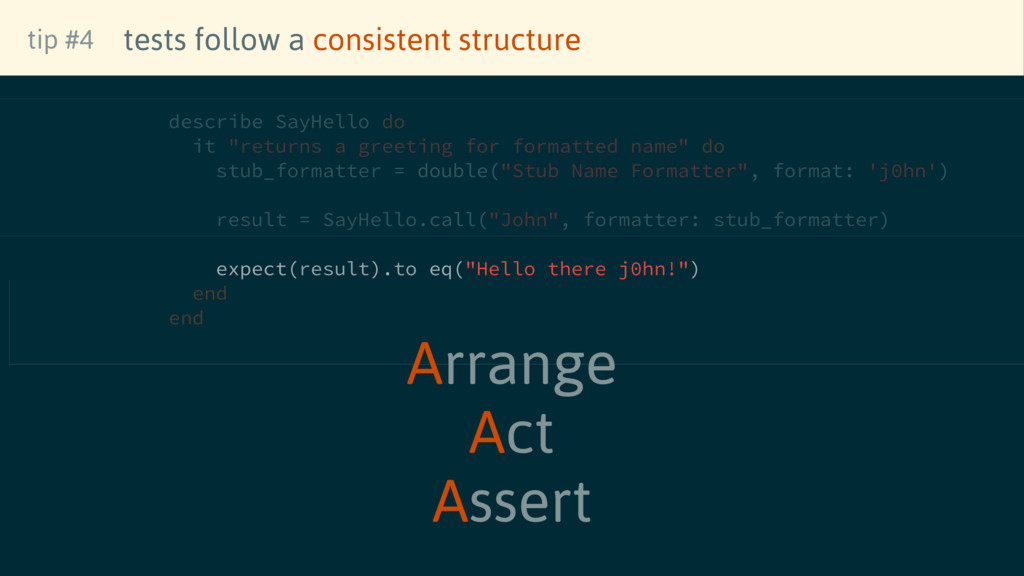Click the "tip #4" label

[60, 40]
